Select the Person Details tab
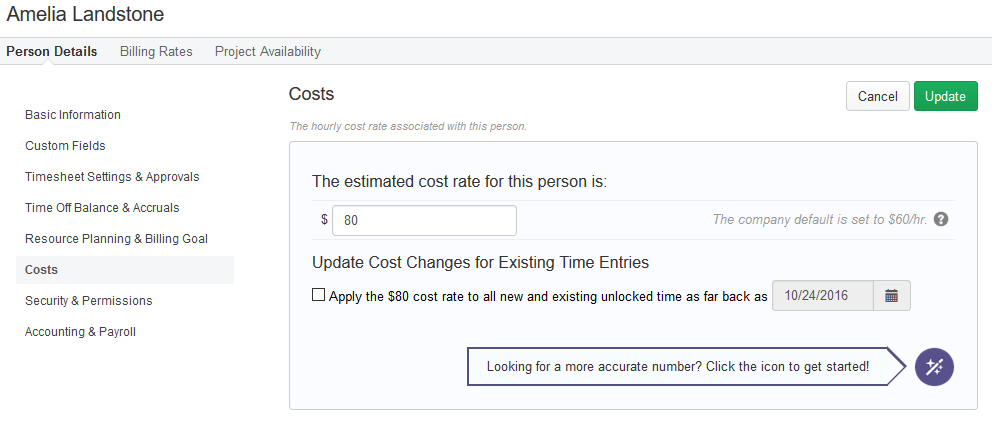The width and height of the screenshot is (992, 434). point(52,51)
